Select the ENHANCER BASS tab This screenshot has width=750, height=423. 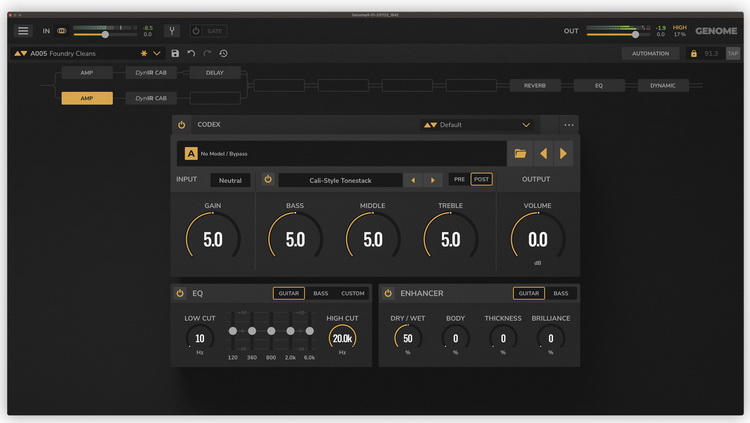561,293
